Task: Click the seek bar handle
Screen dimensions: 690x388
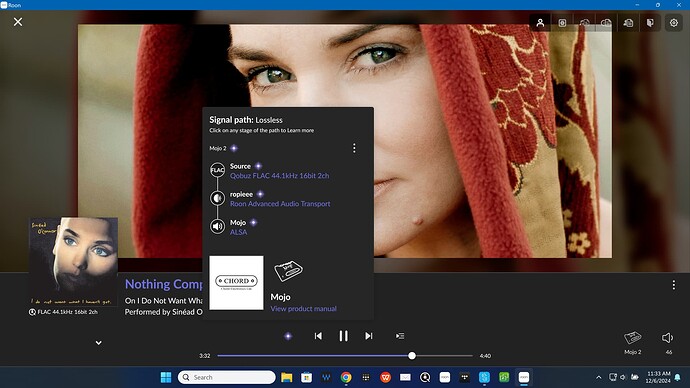Action: (411, 355)
